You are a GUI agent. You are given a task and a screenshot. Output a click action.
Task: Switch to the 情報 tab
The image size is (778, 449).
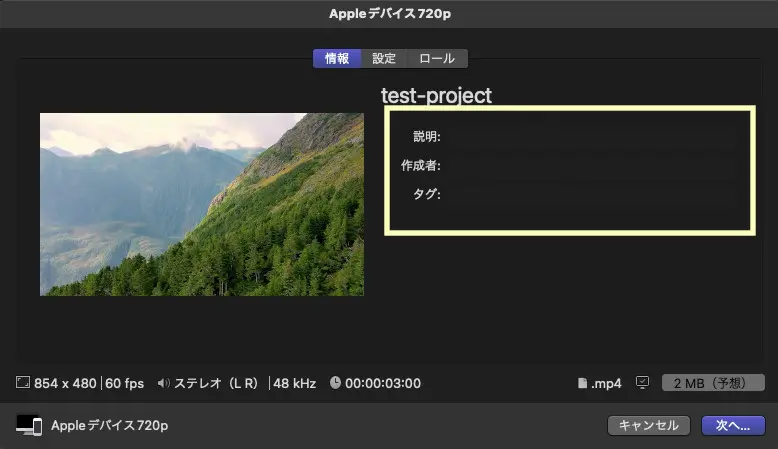point(337,59)
